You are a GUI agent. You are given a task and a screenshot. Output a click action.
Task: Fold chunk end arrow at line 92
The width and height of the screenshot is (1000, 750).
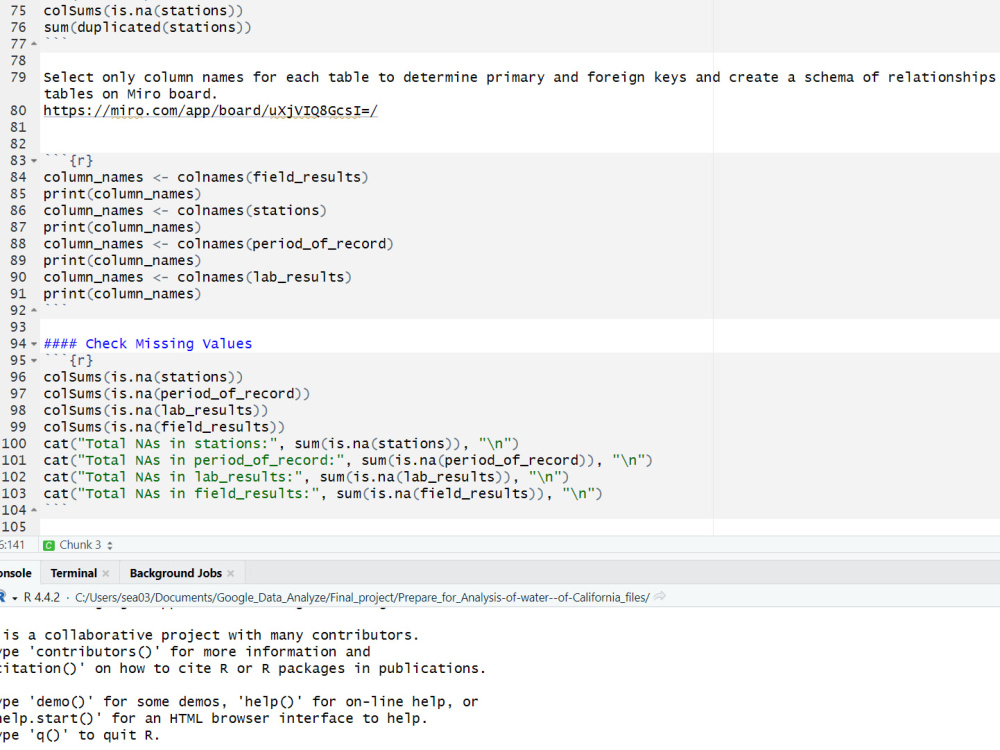click(34, 311)
